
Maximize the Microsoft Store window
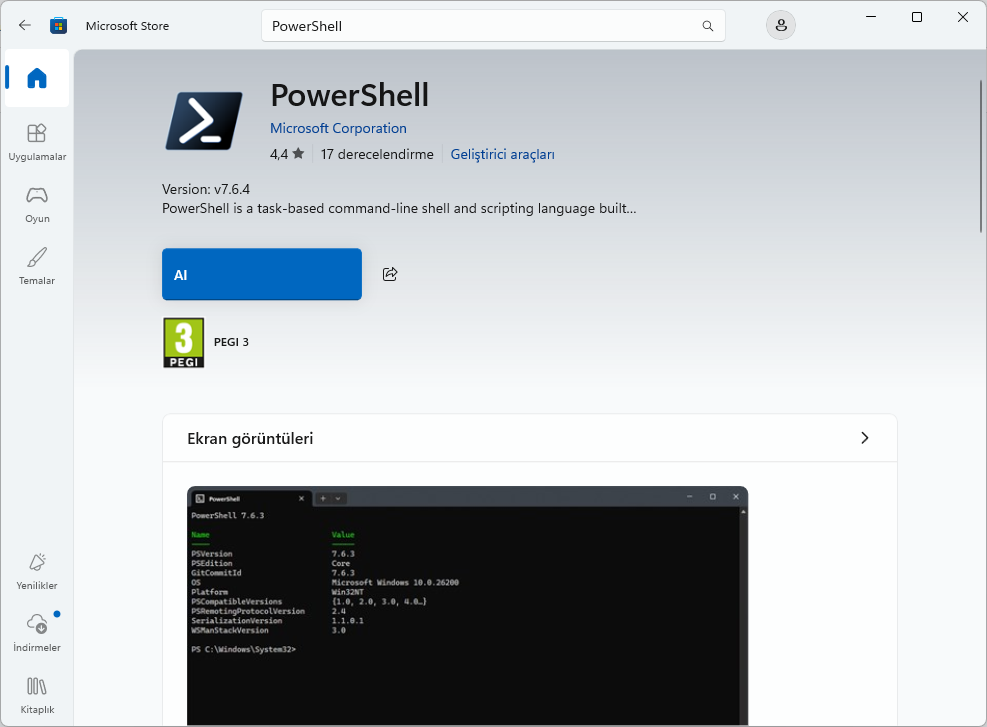pos(917,17)
